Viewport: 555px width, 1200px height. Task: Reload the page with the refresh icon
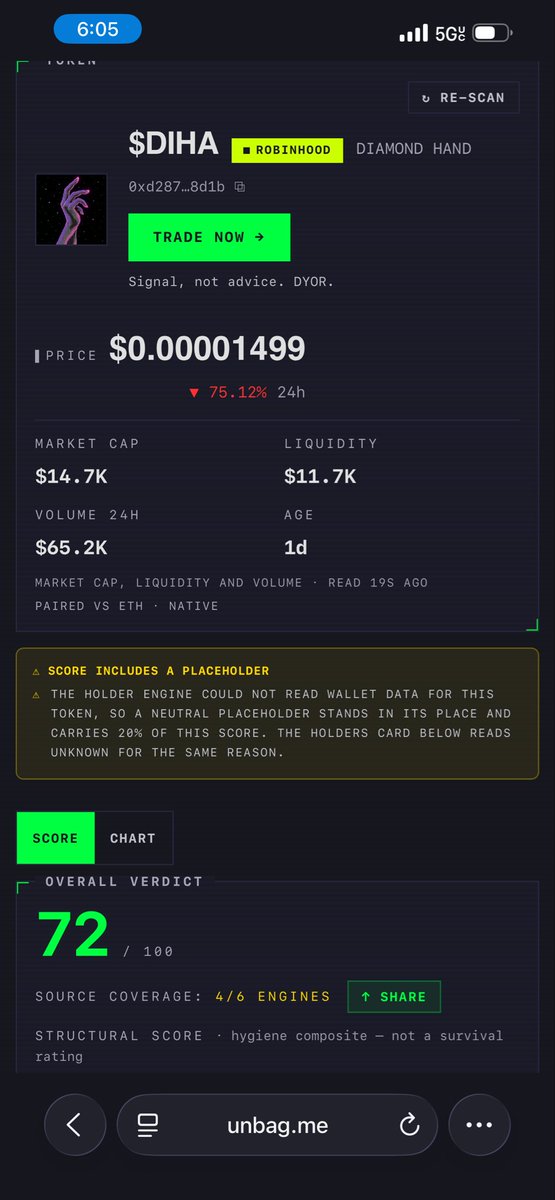[x=409, y=1125]
